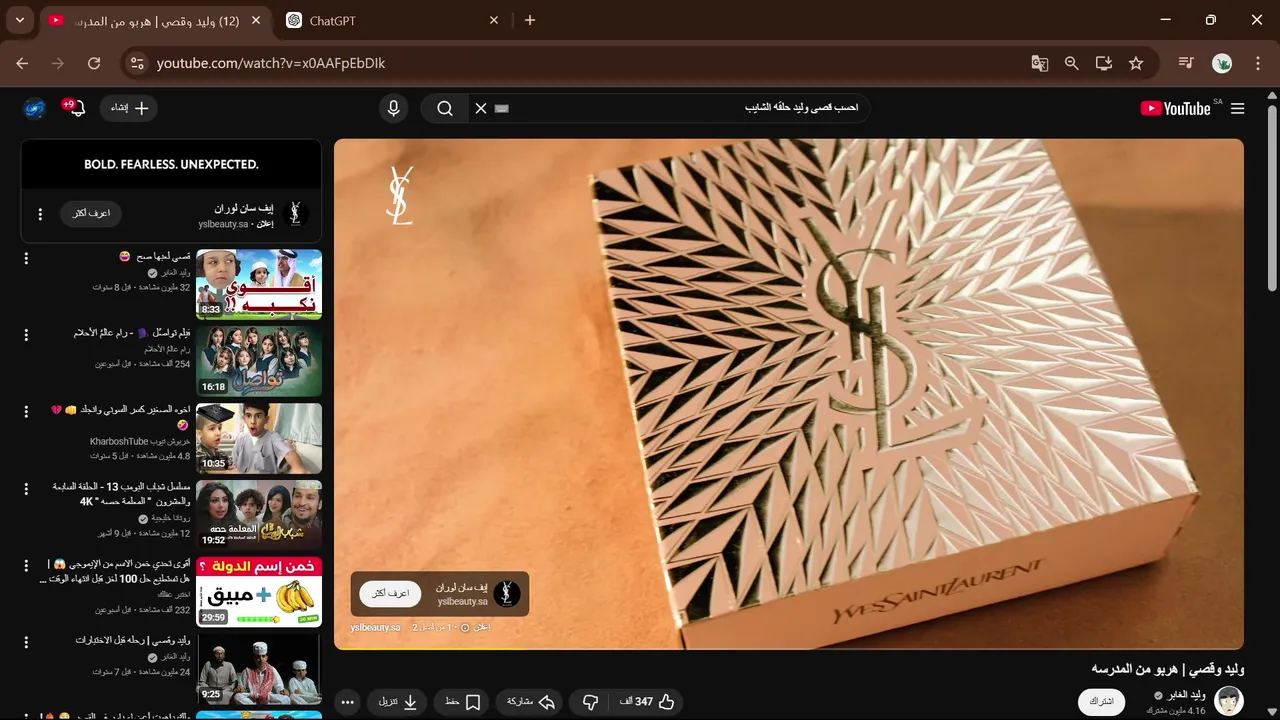Close the ChatGPT tab
The image size is (1280, 720).
(493, 20)
